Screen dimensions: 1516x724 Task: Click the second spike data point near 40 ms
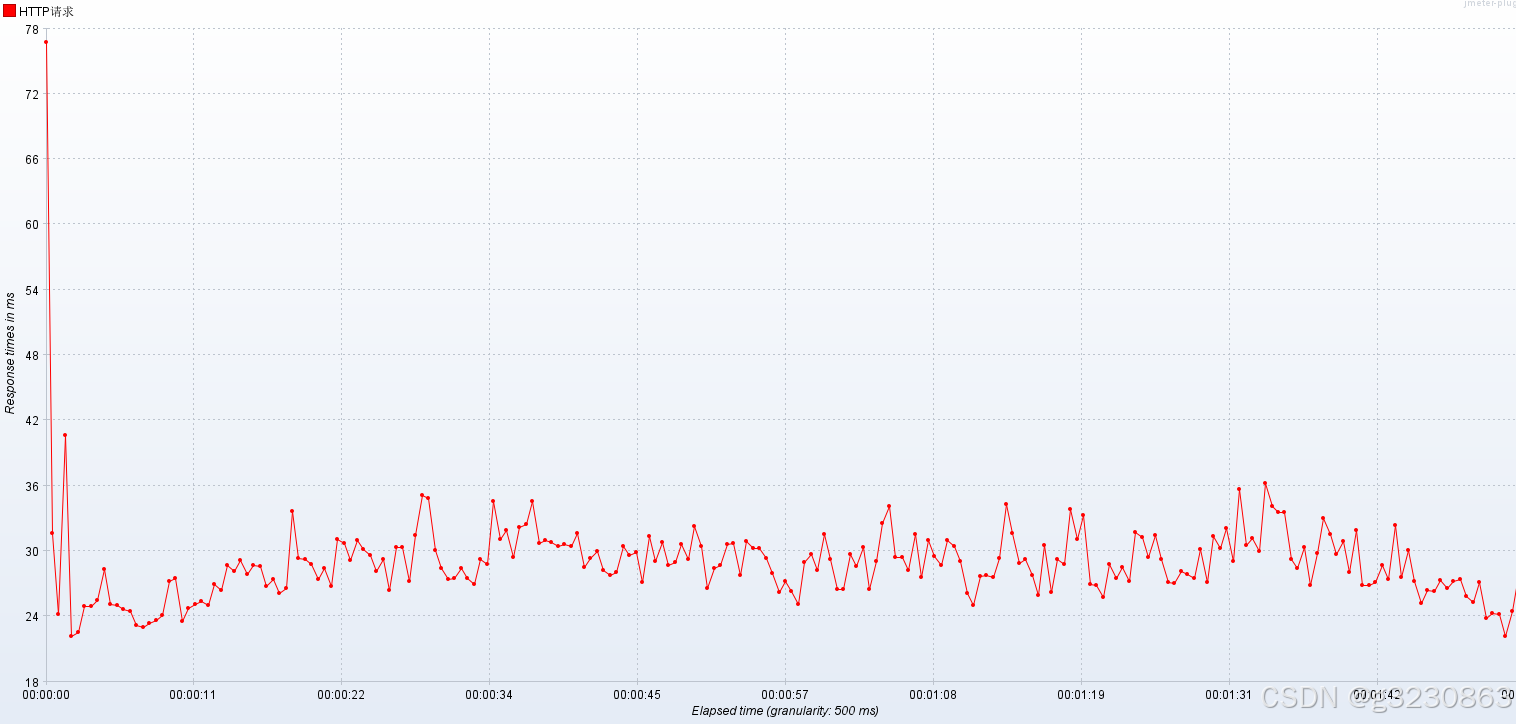65,435
